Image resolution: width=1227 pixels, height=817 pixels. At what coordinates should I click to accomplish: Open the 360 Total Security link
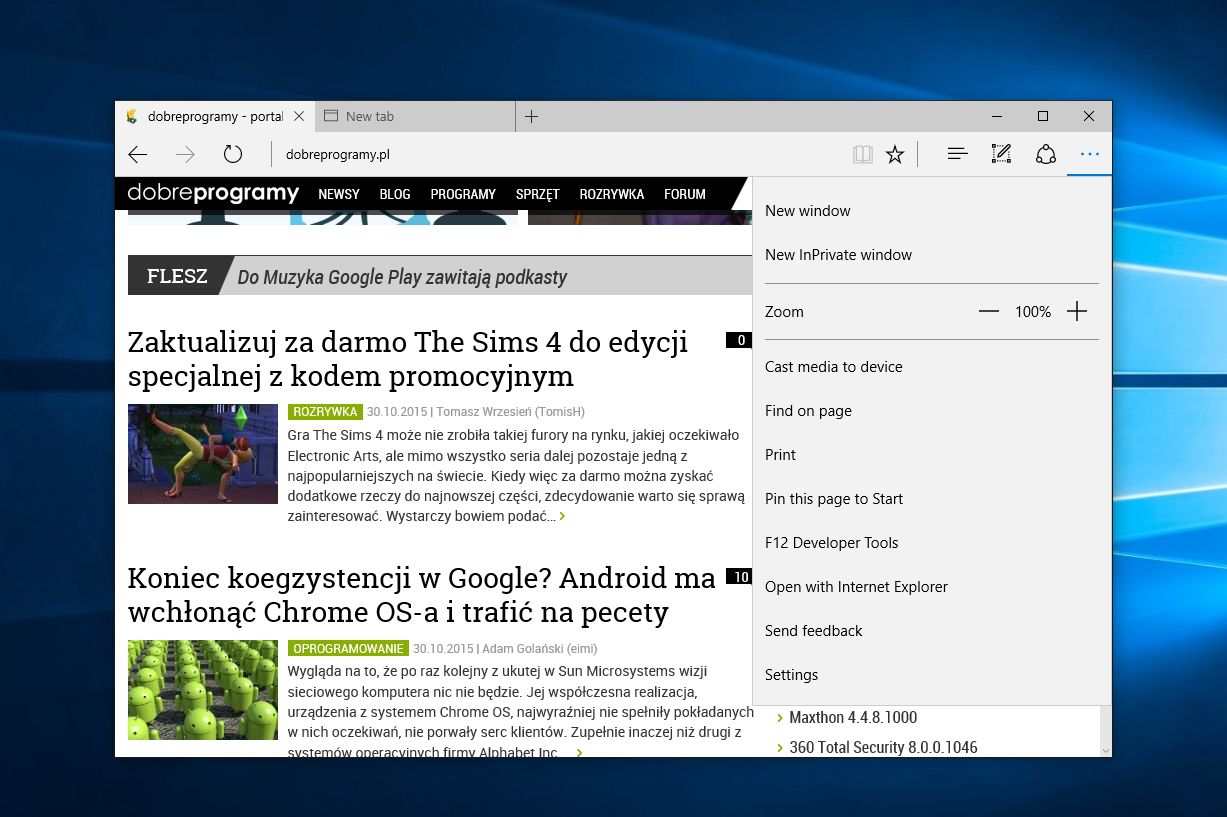[x=883, y=747]
